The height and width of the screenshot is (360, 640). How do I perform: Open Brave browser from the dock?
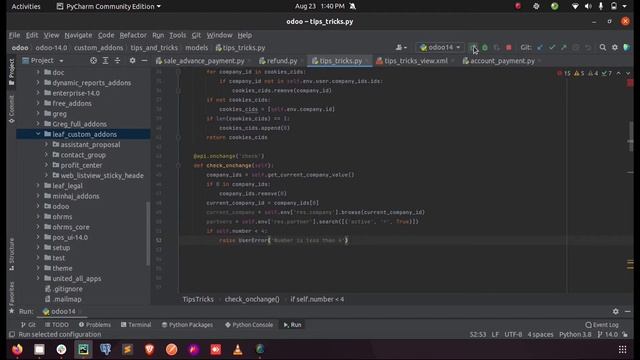(x=149, y=349)
